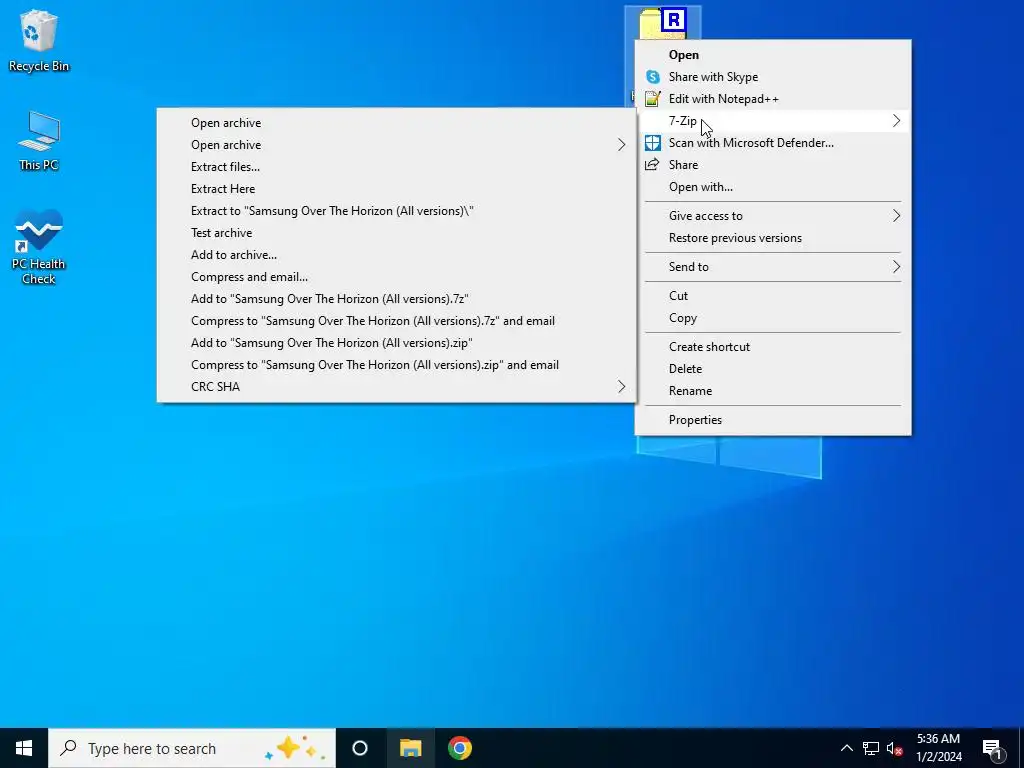Choose Open in the context menu
Screen dimensions: 1024x768
click(x=773, y=55)
